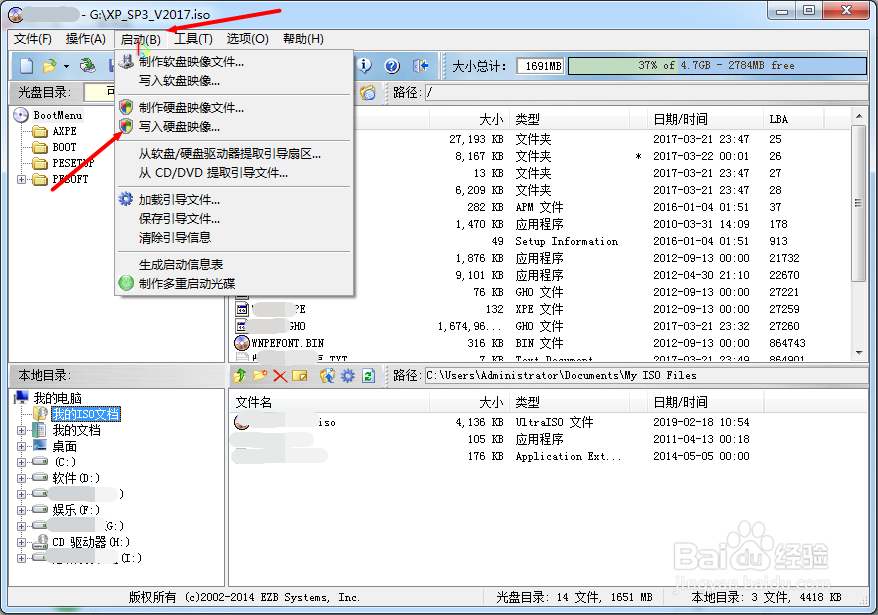
Task: Expand the 桌面 tree node
Action: [21, 446]
